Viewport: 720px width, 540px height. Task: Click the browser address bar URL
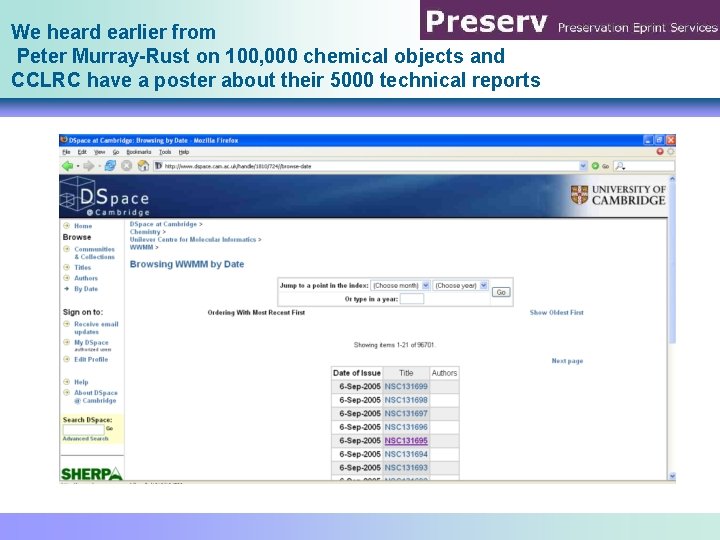370,166
